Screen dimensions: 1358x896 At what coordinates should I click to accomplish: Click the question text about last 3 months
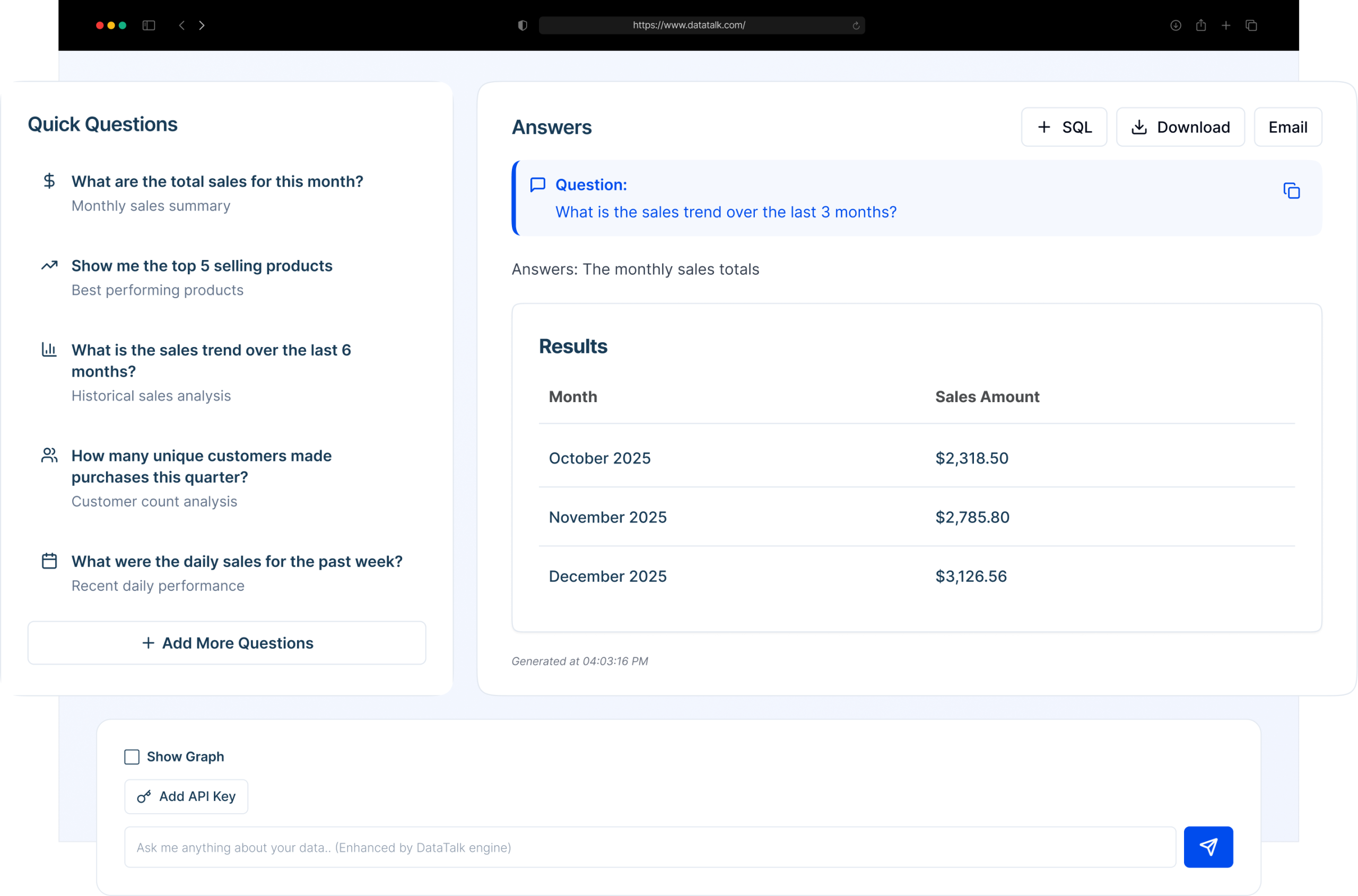pyautogui.click(x=726, y=212)
